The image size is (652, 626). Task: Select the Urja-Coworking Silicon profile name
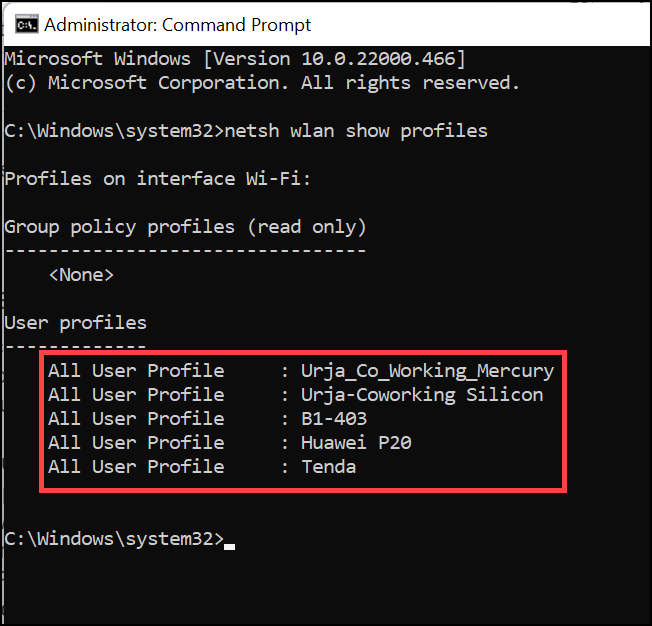pos(422,395)
